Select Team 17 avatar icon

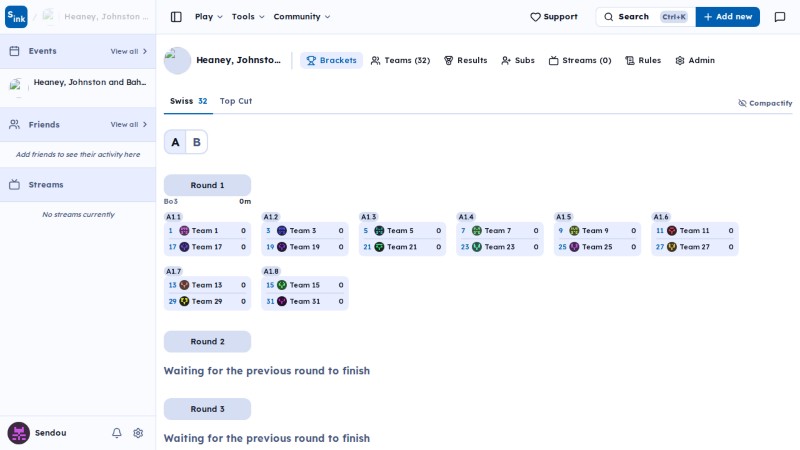pyautogui.click(x=184, y=247)
